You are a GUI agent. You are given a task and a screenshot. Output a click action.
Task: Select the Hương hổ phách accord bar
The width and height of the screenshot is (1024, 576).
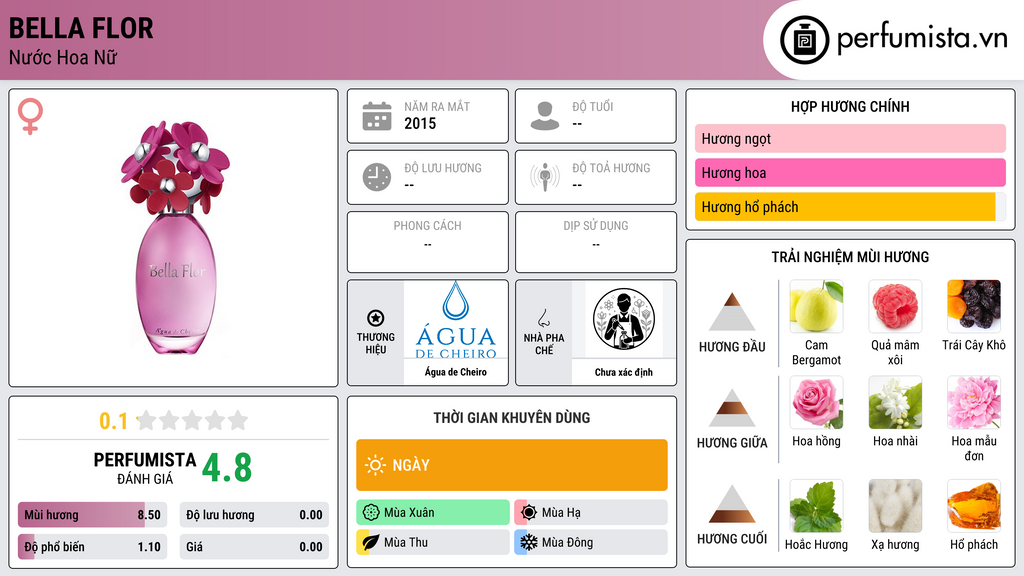[x=850, y=207]
